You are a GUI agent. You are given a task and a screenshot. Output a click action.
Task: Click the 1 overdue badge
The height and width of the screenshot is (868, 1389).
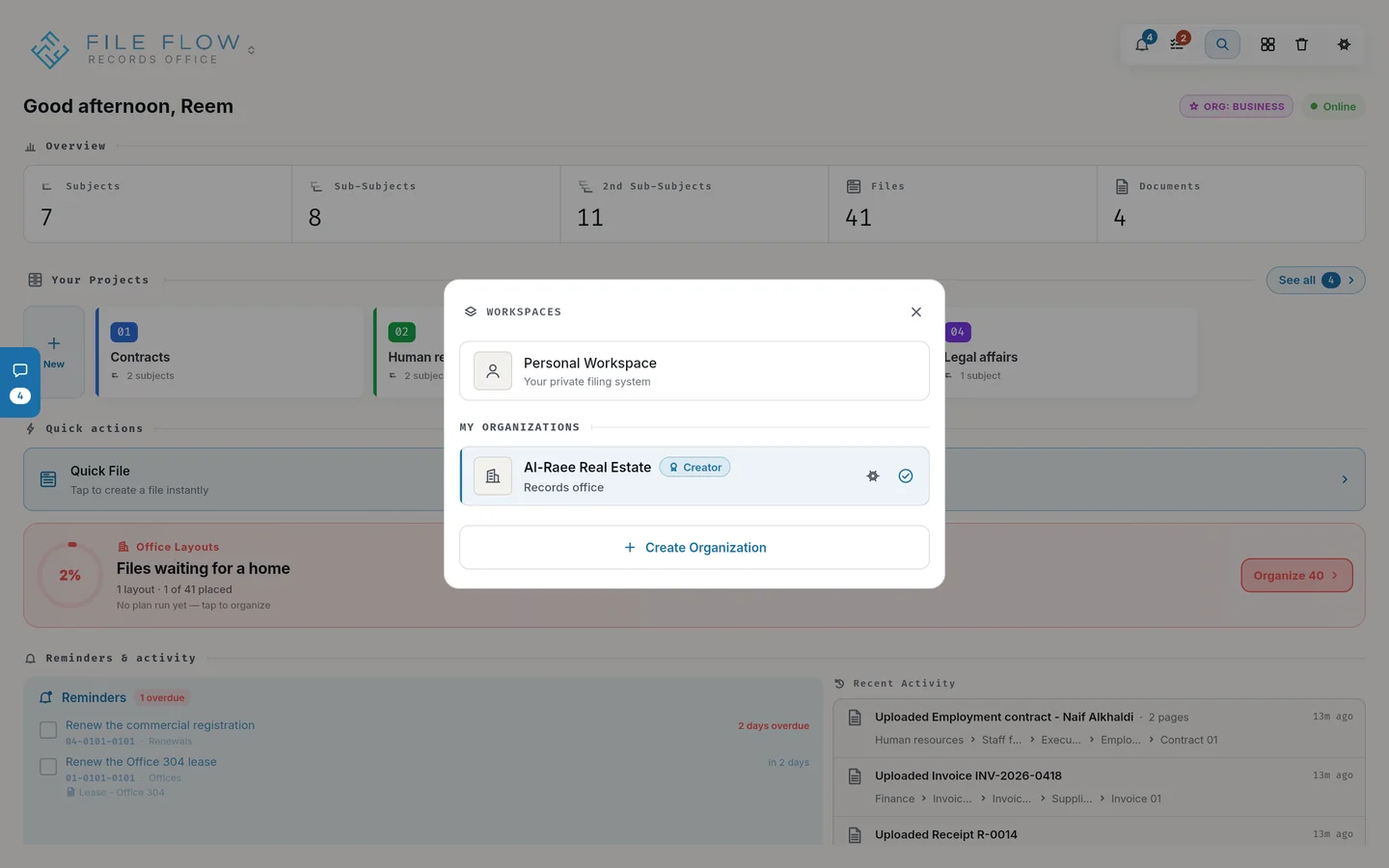[x=162, y=697]
